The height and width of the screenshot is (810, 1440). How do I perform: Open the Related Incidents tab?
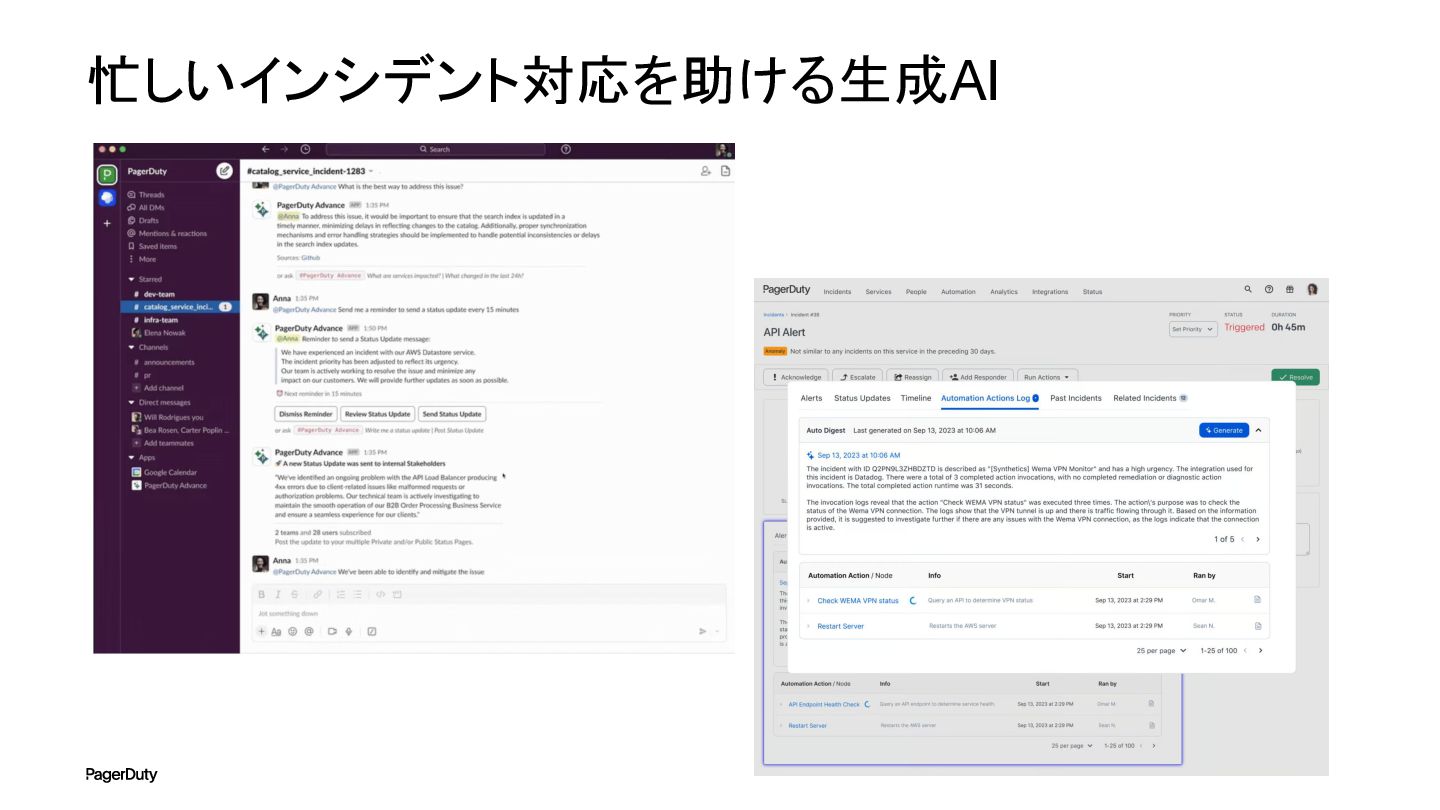[1150, 398]
